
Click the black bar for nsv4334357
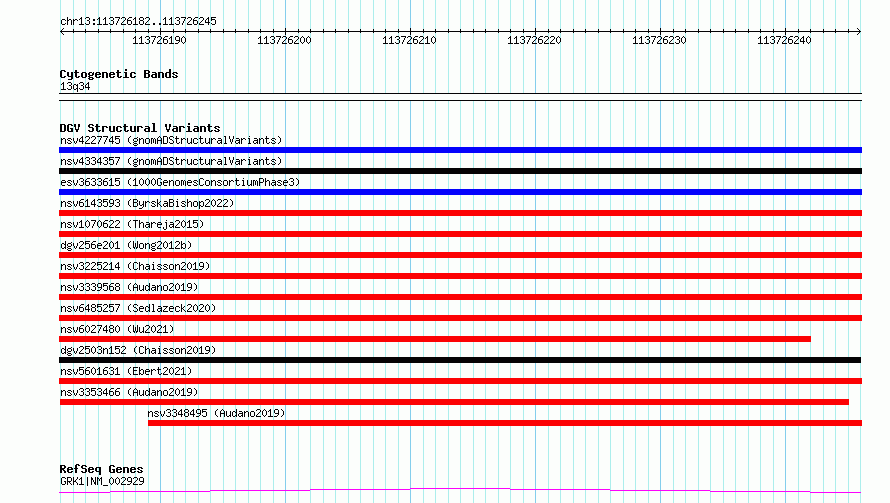[x=460, y=171]
